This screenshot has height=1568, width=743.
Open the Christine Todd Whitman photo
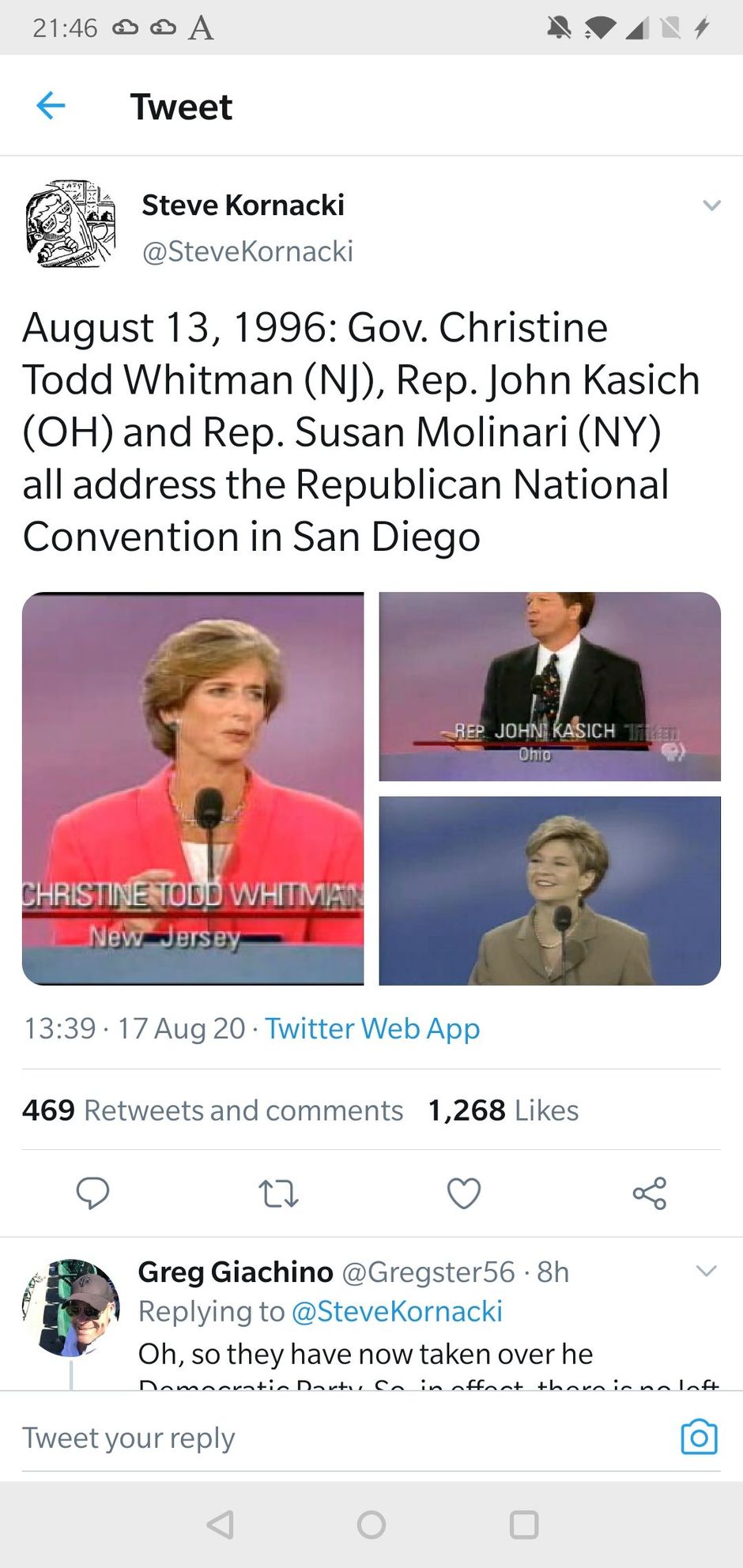193,789
